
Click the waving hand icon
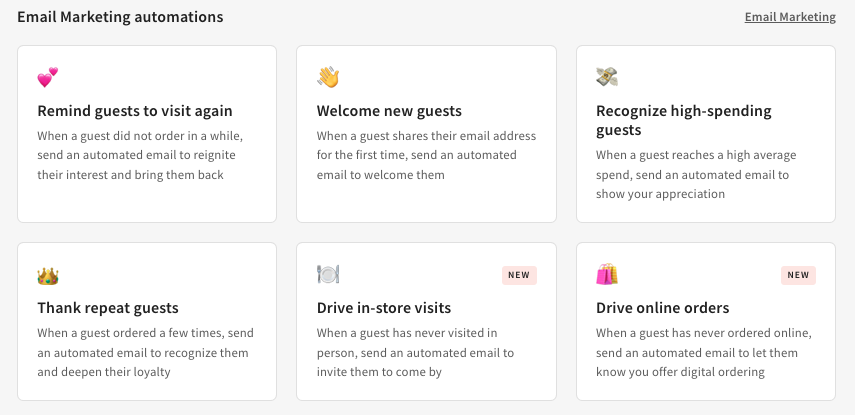click(328, 78)
